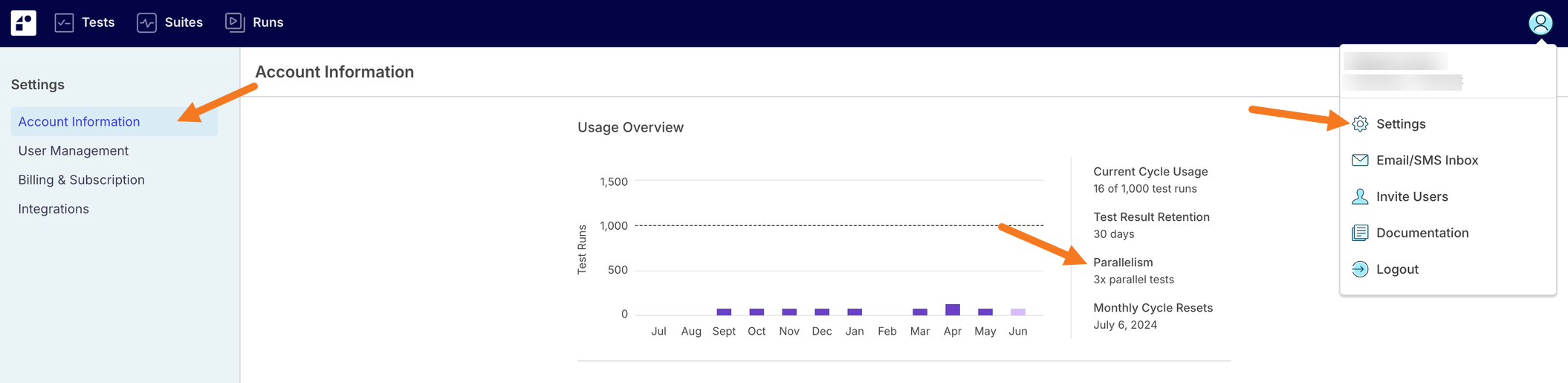This screenshot has width=1568, height=383.
Task: Click the app logo in top bar
Action: coord(24,23)
